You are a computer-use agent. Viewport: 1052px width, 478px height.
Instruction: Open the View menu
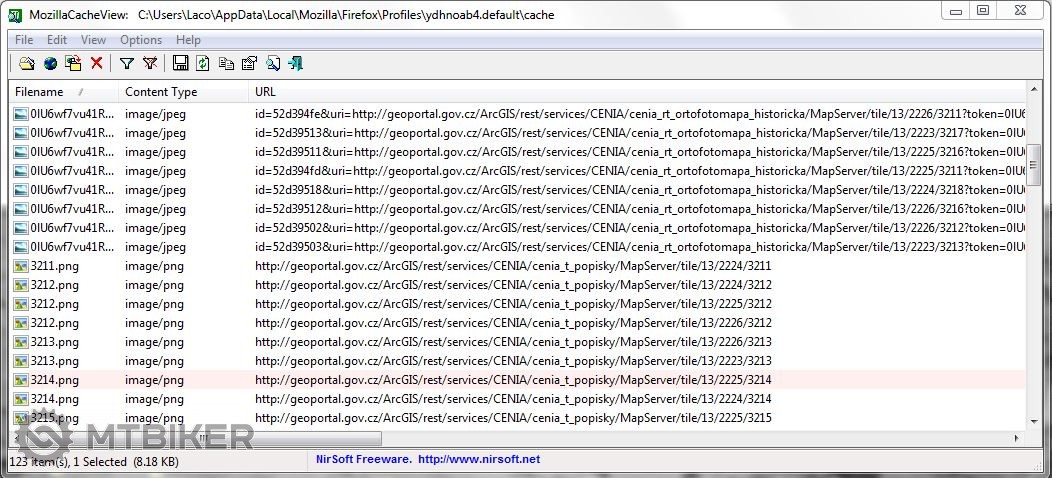(93, 40)
